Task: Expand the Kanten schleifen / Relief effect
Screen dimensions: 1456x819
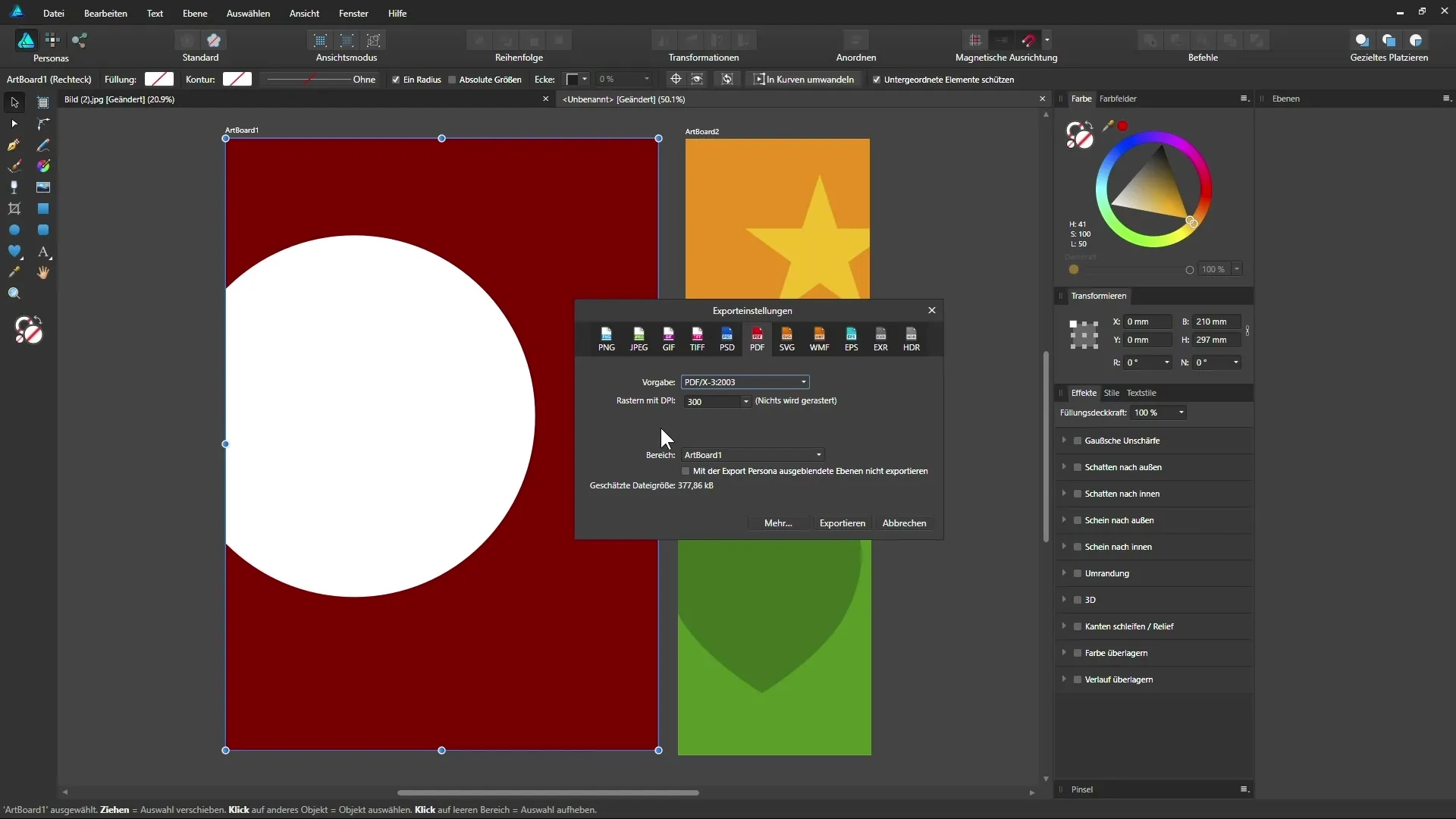Action: [x=1064, y=626]
